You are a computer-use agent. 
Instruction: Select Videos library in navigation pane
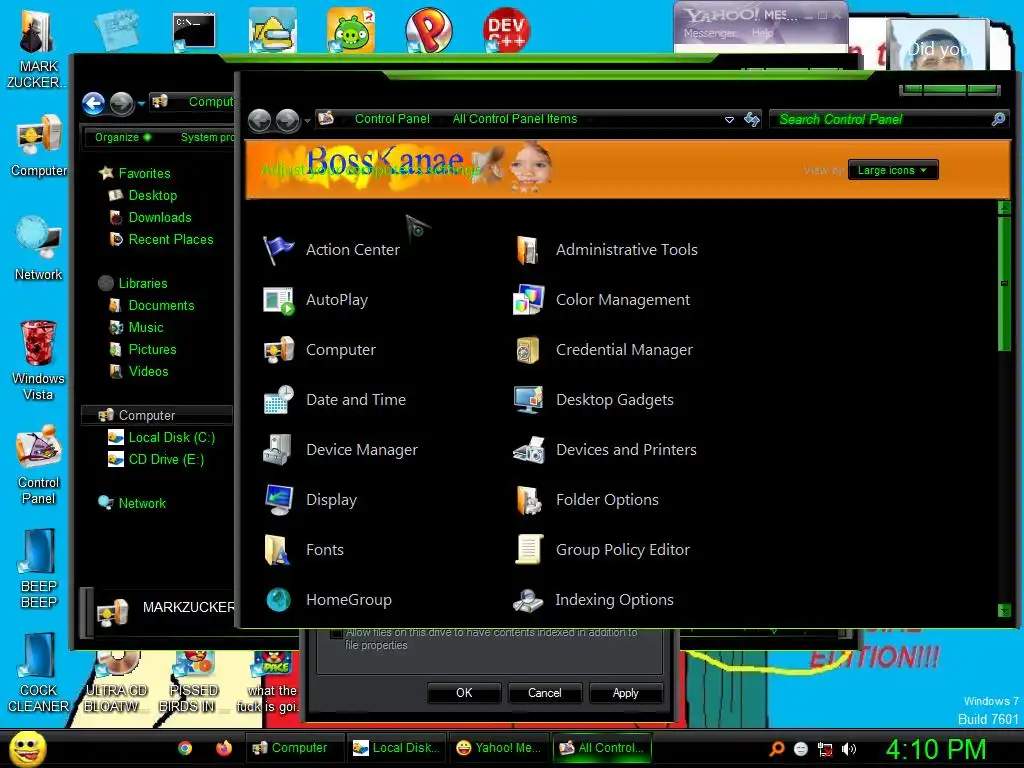pos(138,372)
